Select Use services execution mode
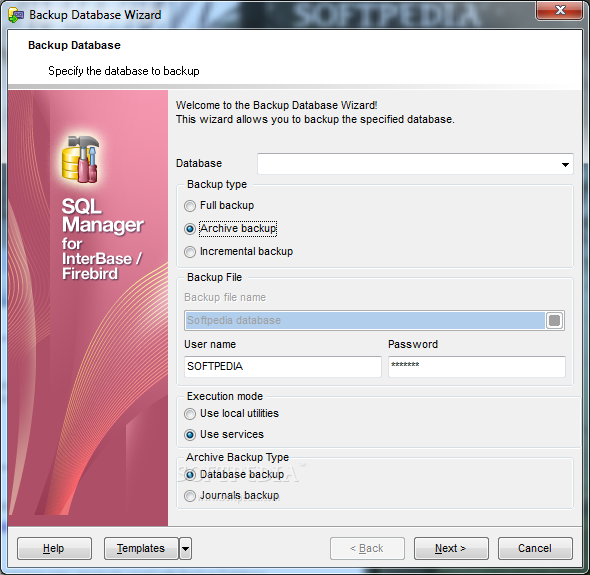590x575 pixels. [x=190, y=435]
